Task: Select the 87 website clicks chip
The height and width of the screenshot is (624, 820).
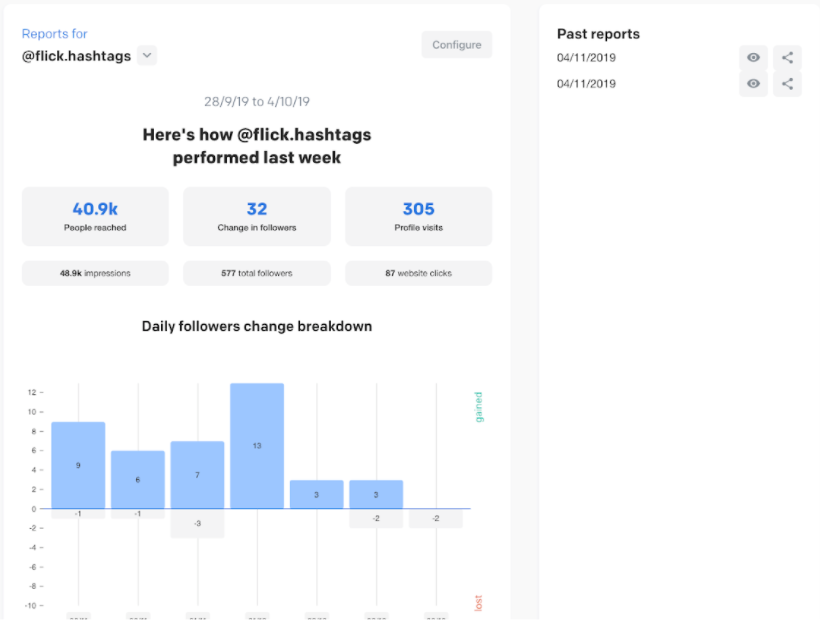Action: (418, 272)
